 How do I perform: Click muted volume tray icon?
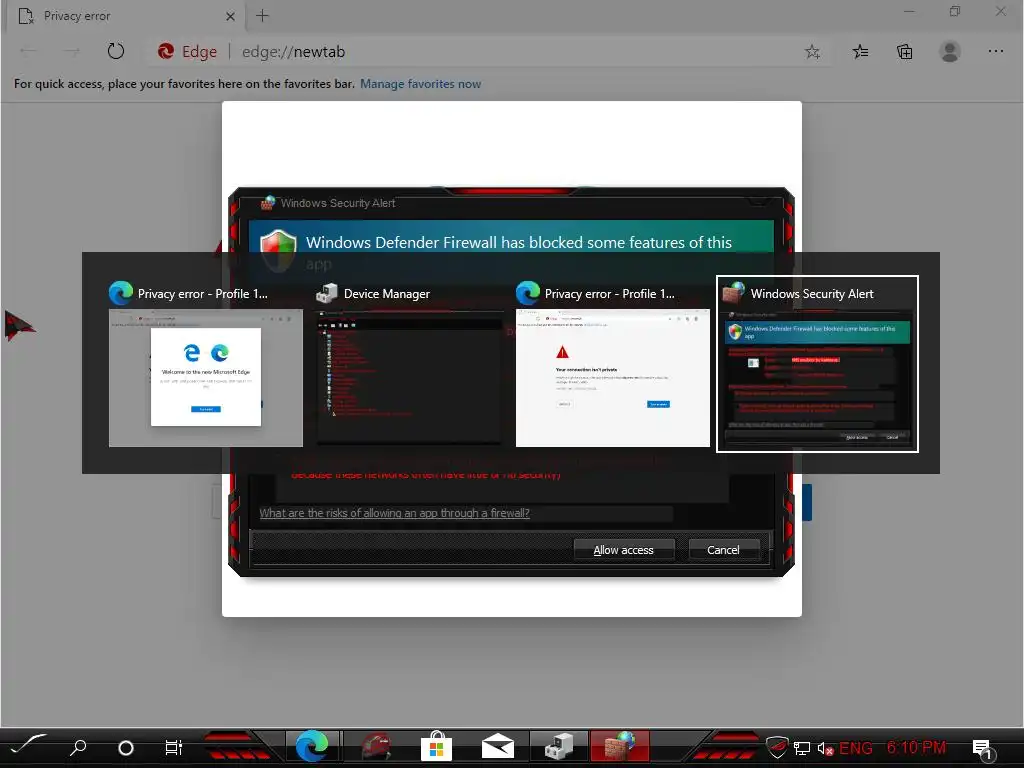point(825,748)
